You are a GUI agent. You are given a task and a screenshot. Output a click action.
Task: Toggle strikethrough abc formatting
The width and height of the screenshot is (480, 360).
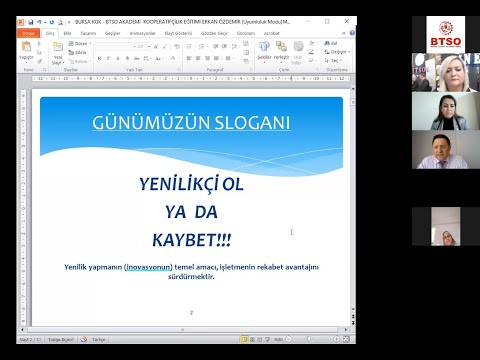[x=137, y=58]
